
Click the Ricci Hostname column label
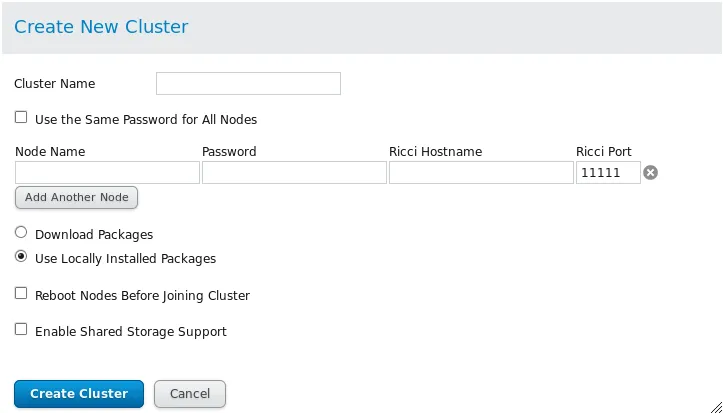[435, 152]
